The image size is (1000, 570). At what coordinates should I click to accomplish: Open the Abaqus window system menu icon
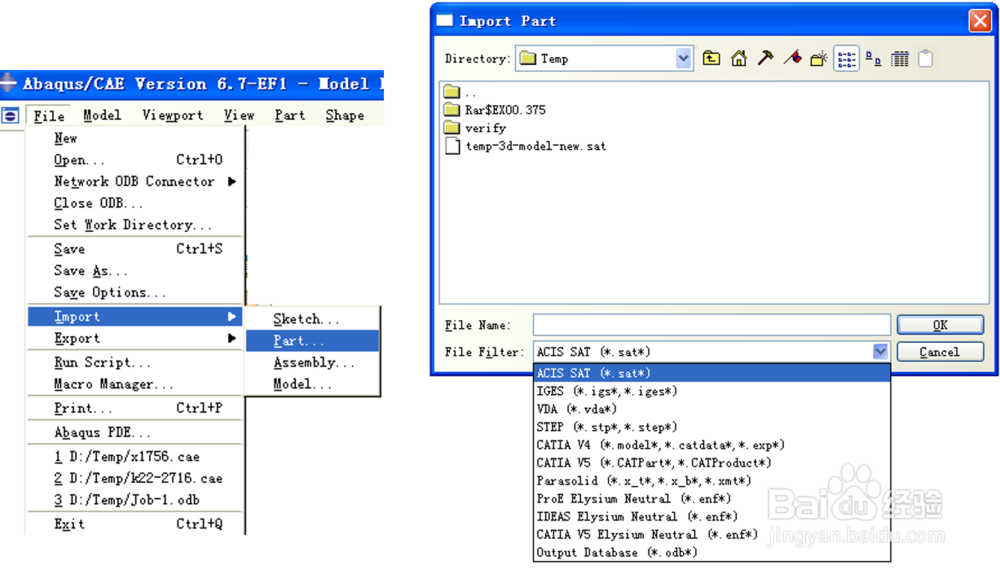pyautogui.click(x=10, y=115)
